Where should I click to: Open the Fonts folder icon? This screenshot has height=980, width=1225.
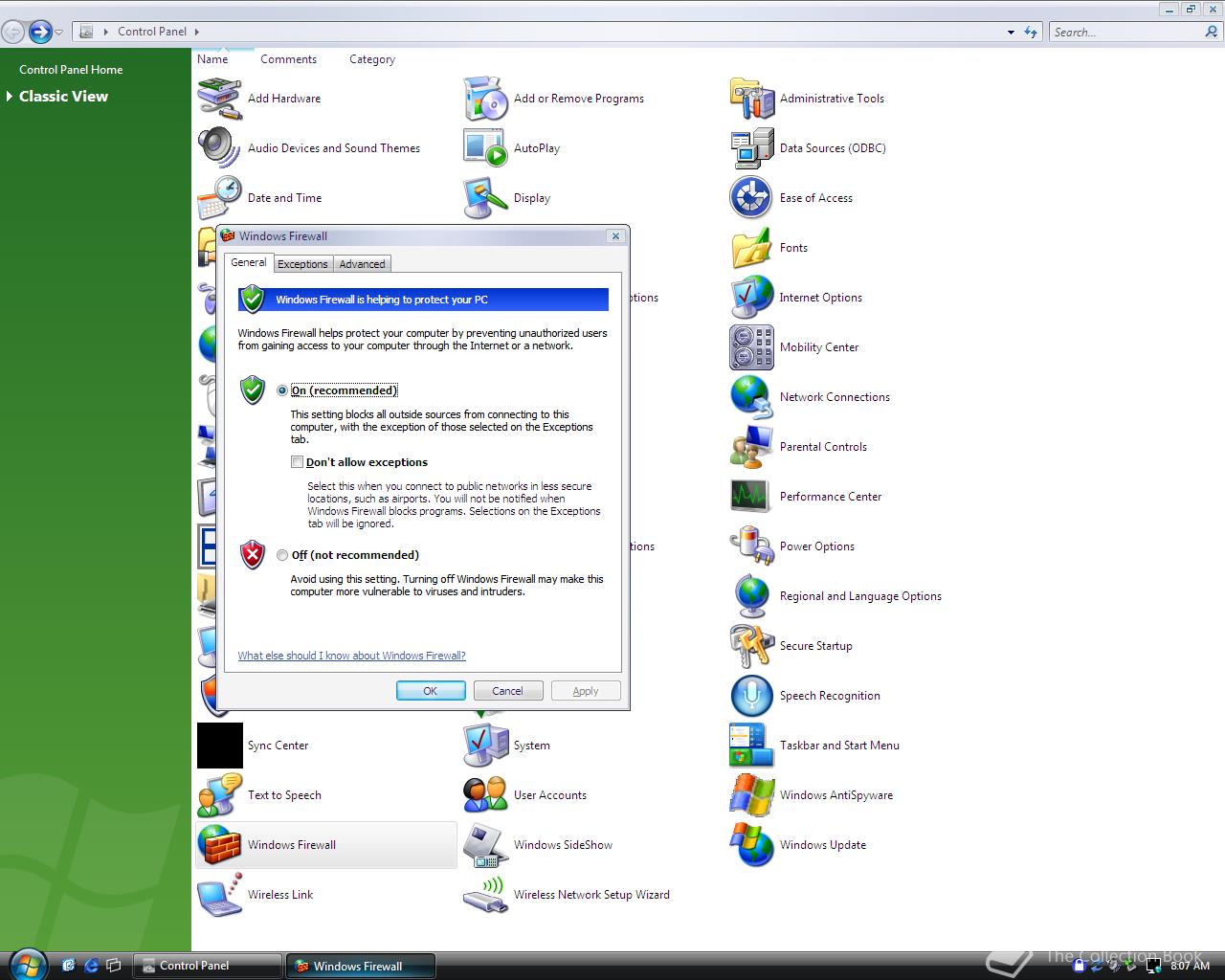pyautogui.click(x=751, y=247)
